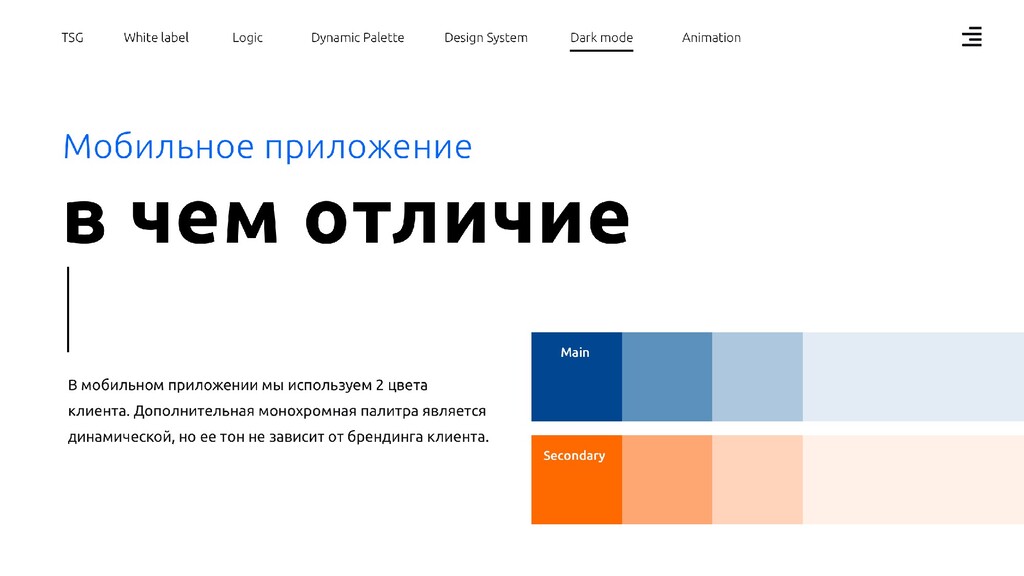Screen dimensions: 1024x576
Task: Open the Design System section
Action: [486, 38]
